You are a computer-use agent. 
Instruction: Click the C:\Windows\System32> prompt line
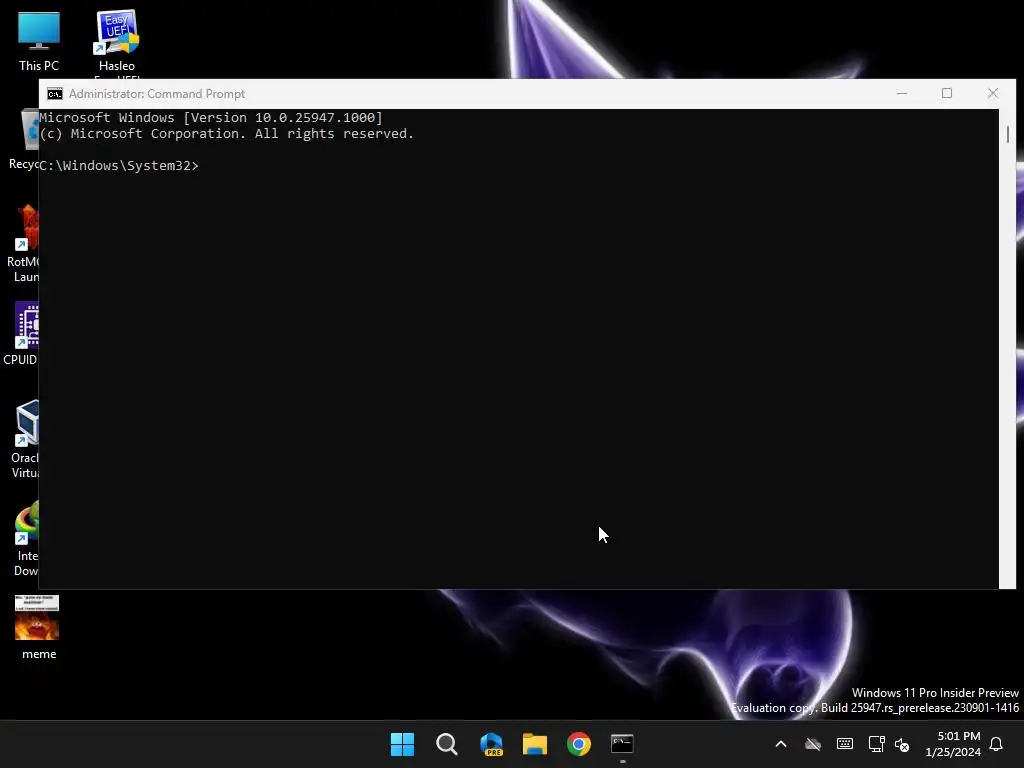[x=119, y=165]
